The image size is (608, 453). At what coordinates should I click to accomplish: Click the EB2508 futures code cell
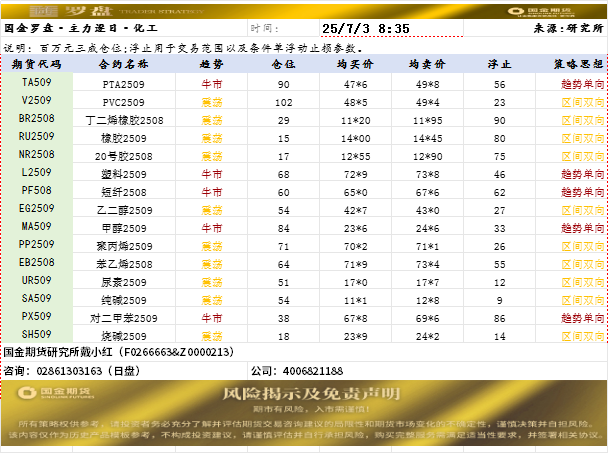pos(37,262)
